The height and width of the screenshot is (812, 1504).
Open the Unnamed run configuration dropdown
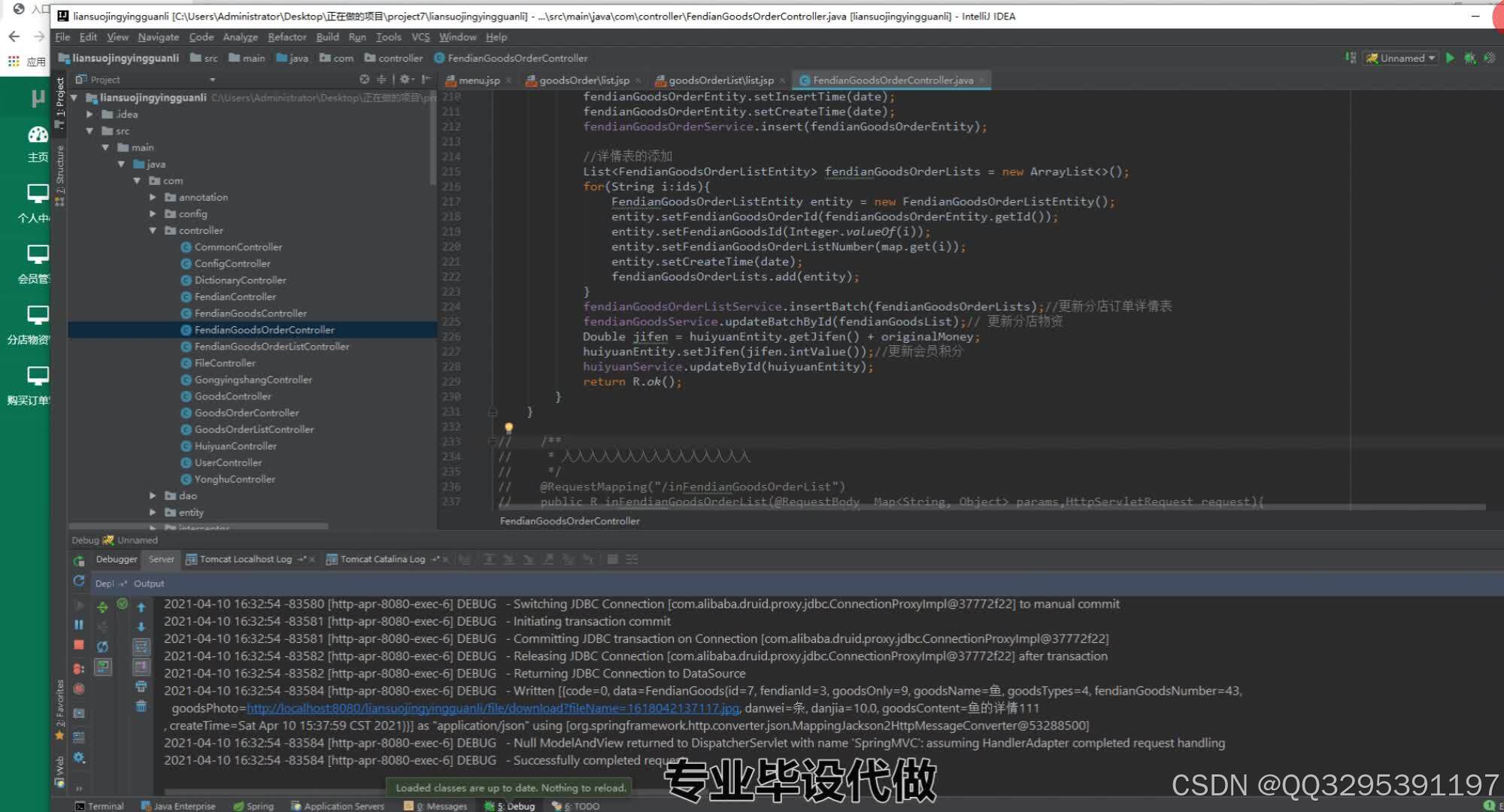(1401, 58)
